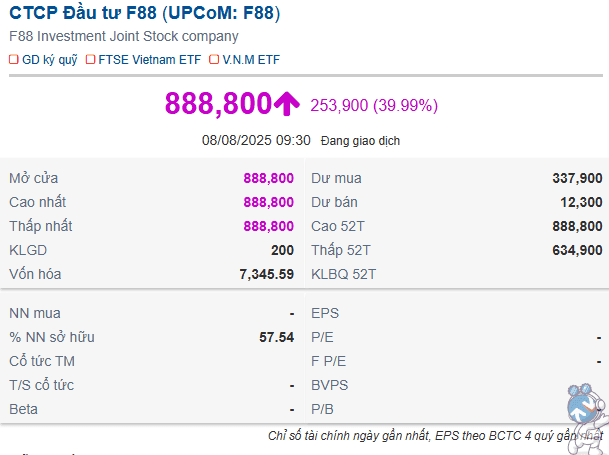The image size is (609, 455).
Task: Click the Đang giao dịch status text
Action: click(x=360, y=141)
